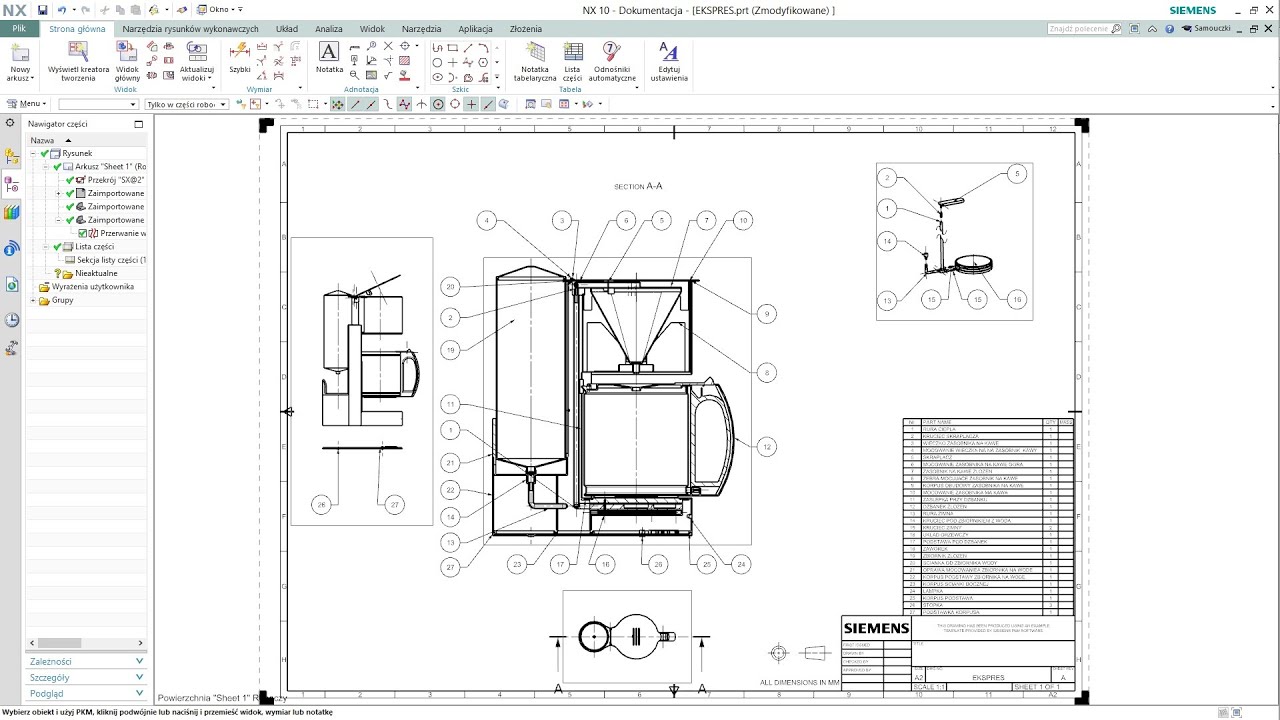Select the Notatka (Note) annotation tool
1280x720 pixels.
[x=329, y=51]
